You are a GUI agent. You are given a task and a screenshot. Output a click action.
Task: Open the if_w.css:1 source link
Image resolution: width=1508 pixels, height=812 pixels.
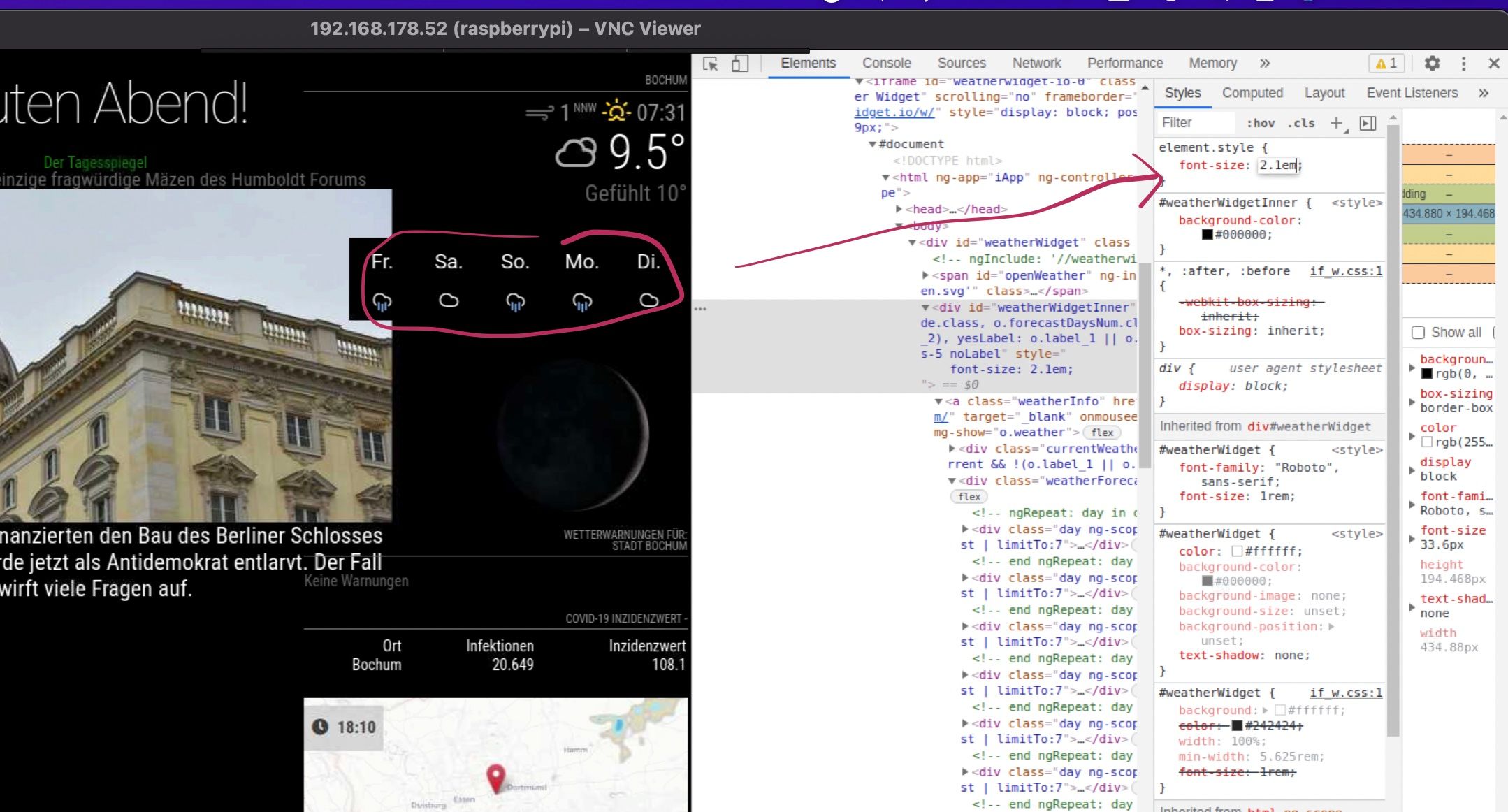coord(1345,271)
